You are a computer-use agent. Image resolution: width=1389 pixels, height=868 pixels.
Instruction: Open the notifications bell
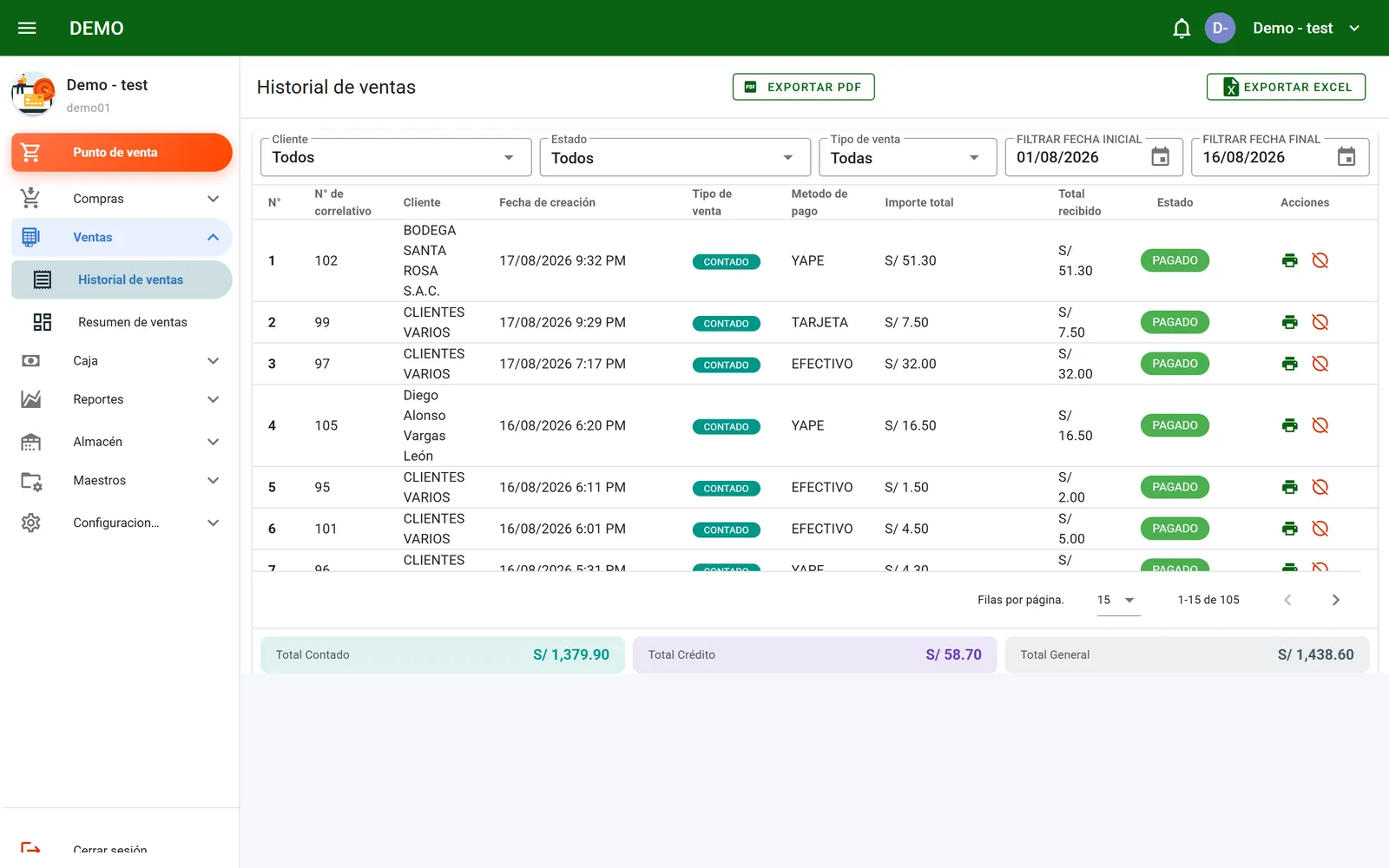(1181, 28)
